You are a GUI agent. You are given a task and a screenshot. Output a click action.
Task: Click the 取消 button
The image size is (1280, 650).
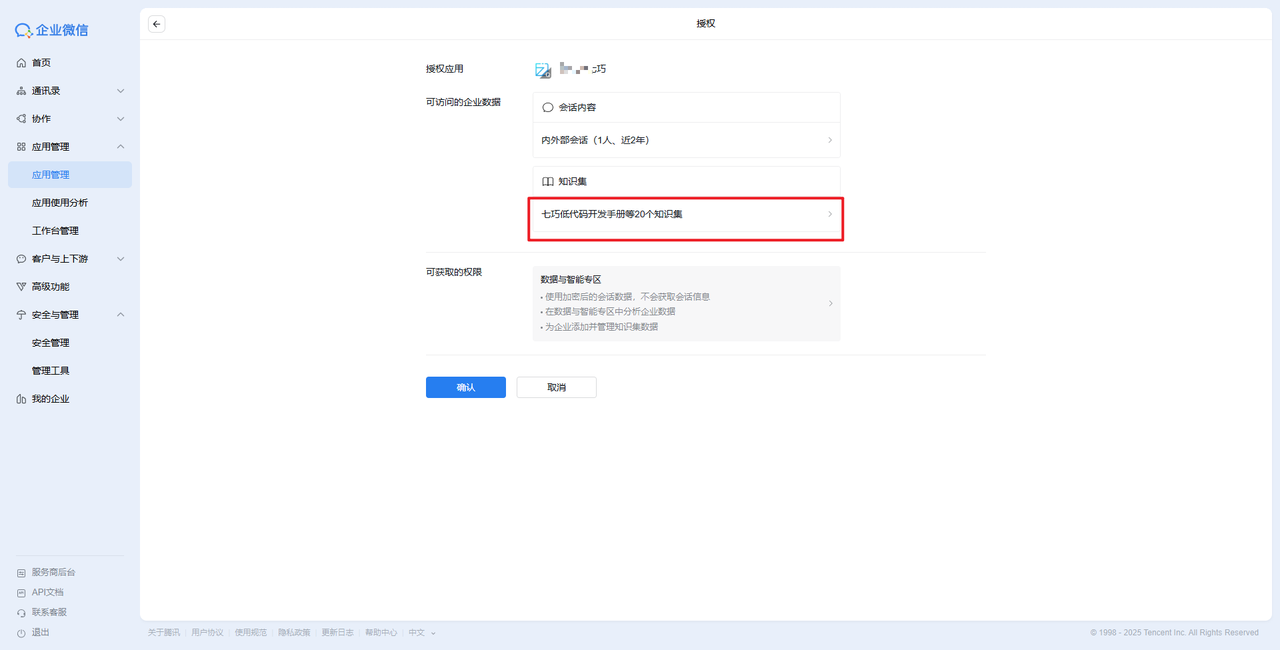pos(556,387)
